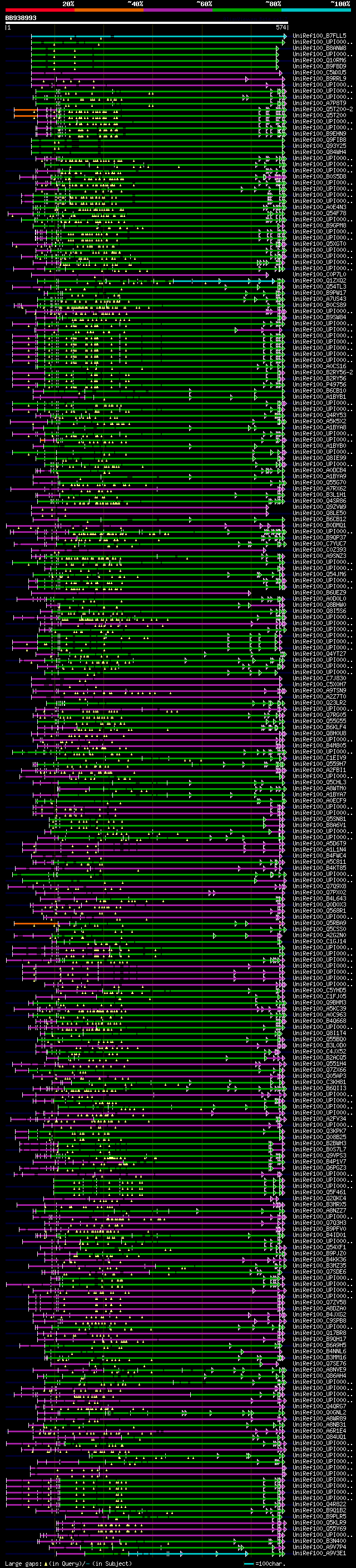
Task: Select the UniRef100_B9GPM8 label
Action: pyautogui.click(x=319, y=226)
